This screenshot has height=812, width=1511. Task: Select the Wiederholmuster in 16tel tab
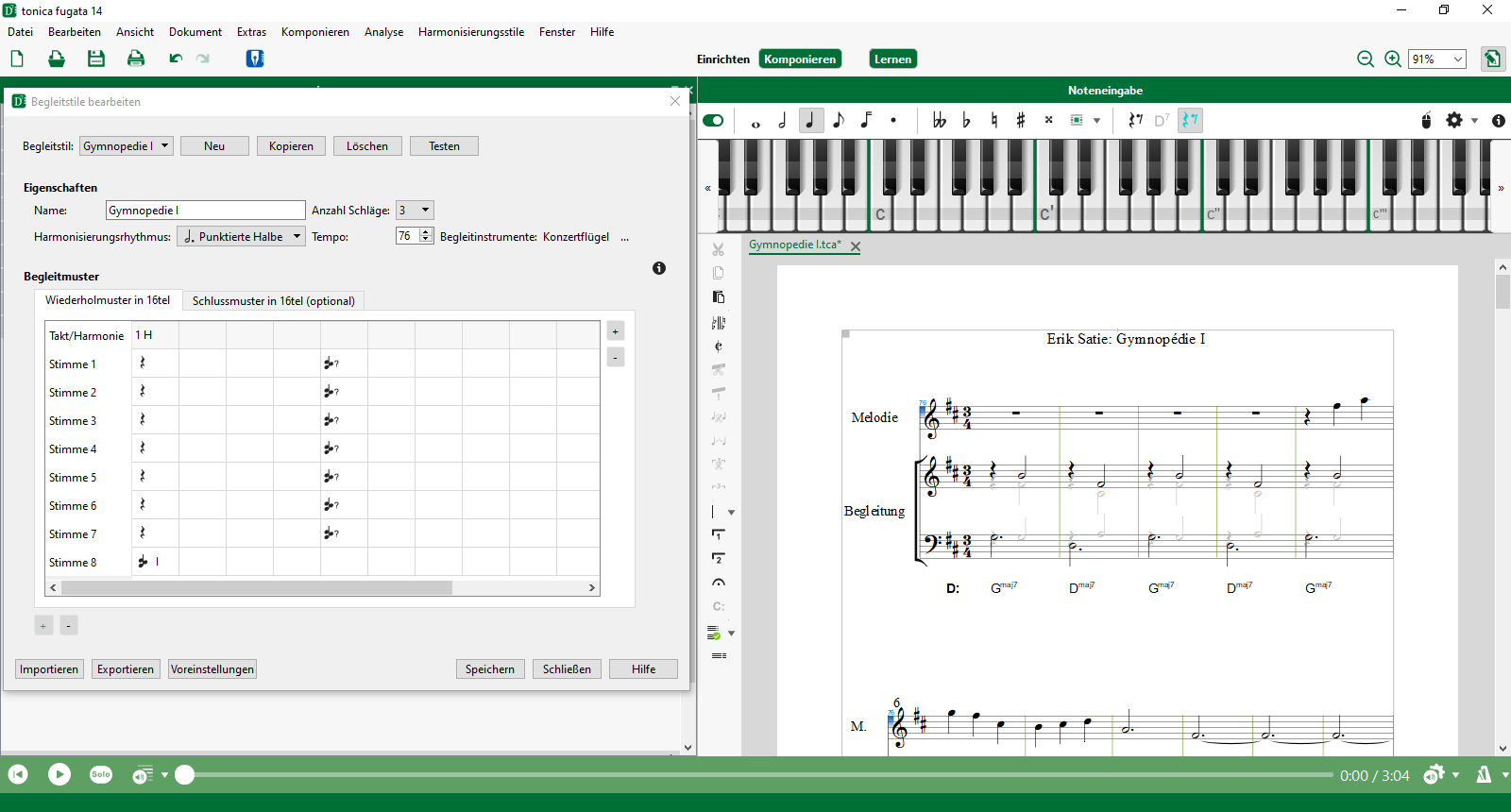[x=108, y=300]
